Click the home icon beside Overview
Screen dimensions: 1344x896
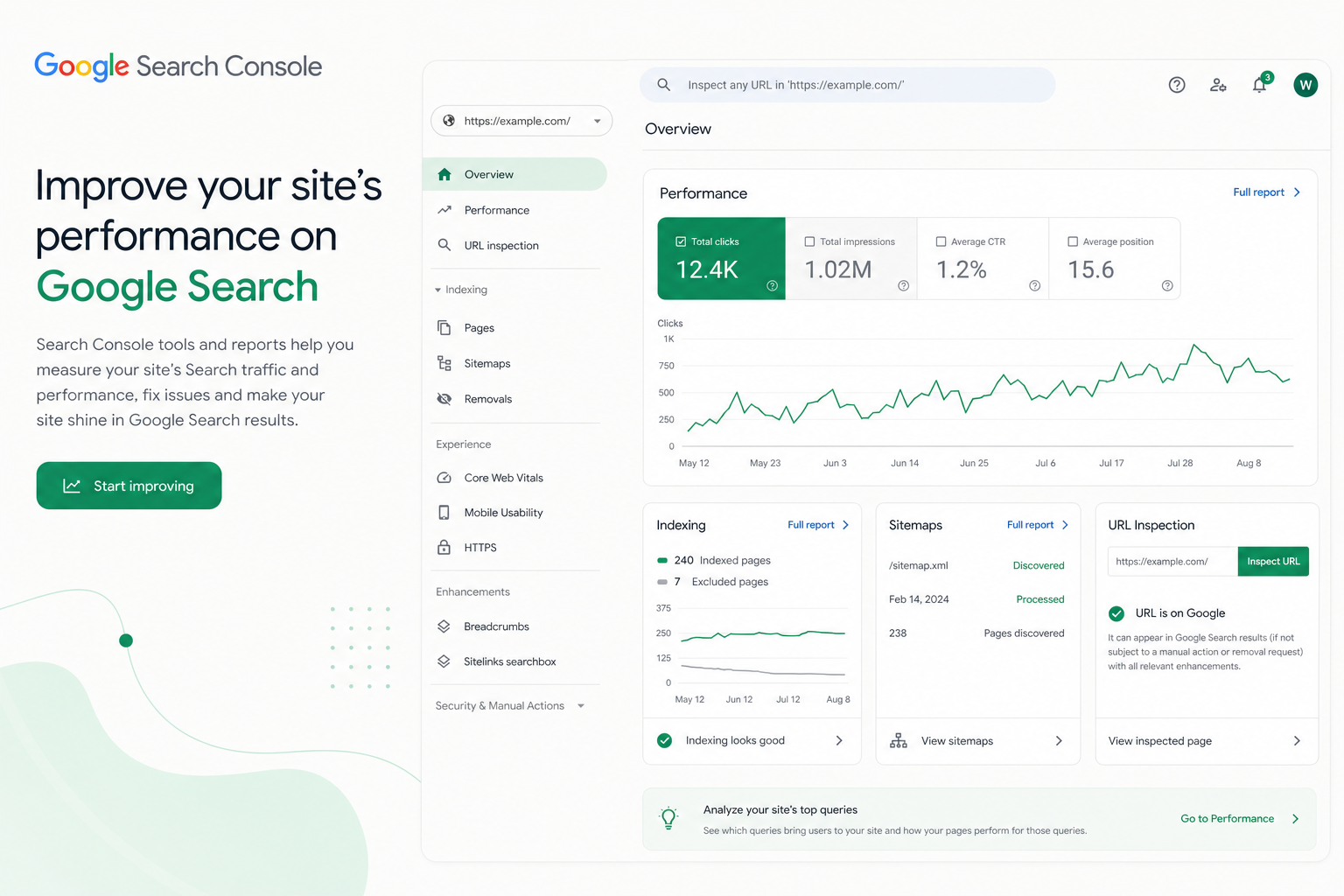[444, 174]
